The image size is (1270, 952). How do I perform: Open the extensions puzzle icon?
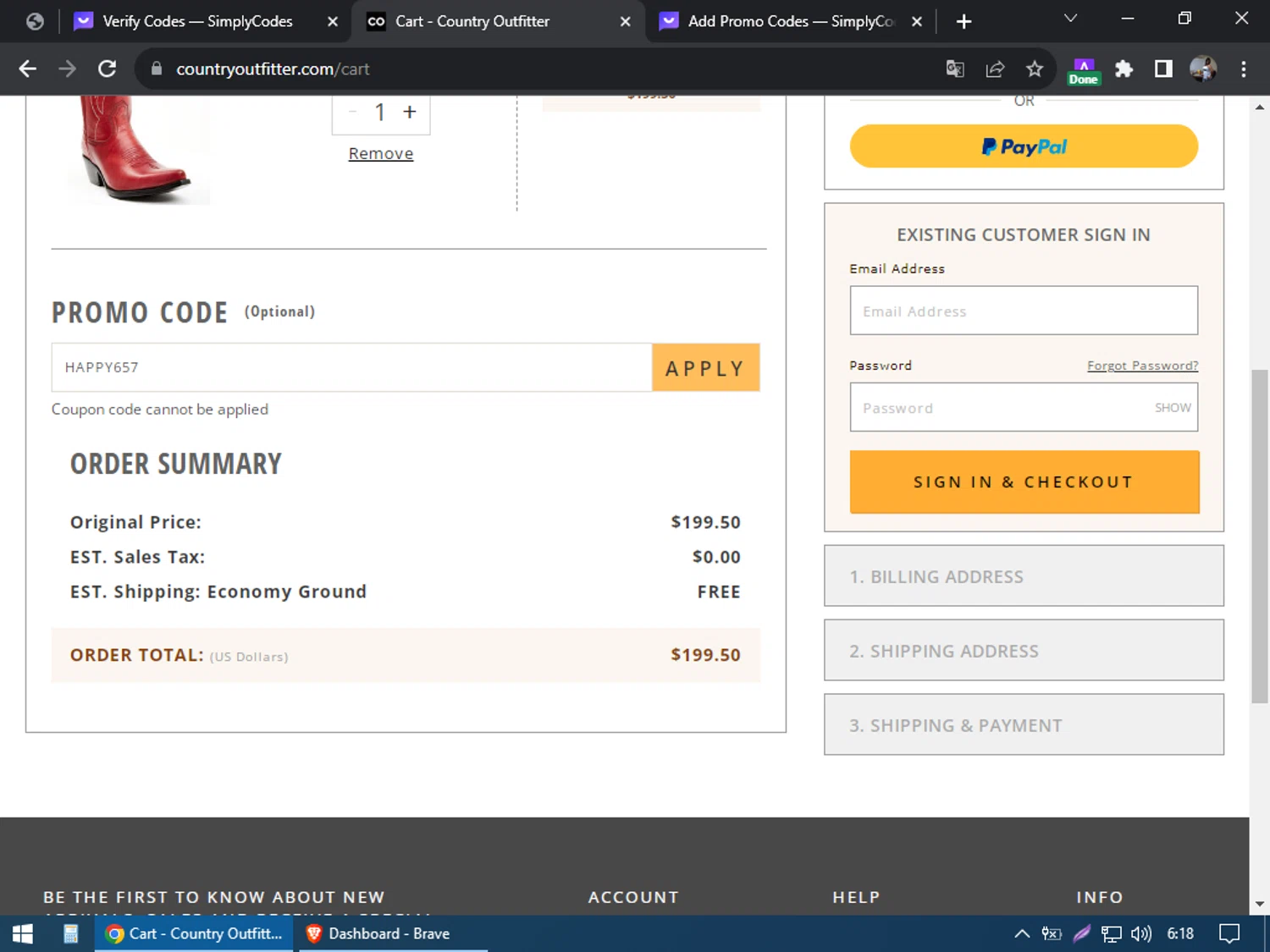click(x=1124, y=69)
